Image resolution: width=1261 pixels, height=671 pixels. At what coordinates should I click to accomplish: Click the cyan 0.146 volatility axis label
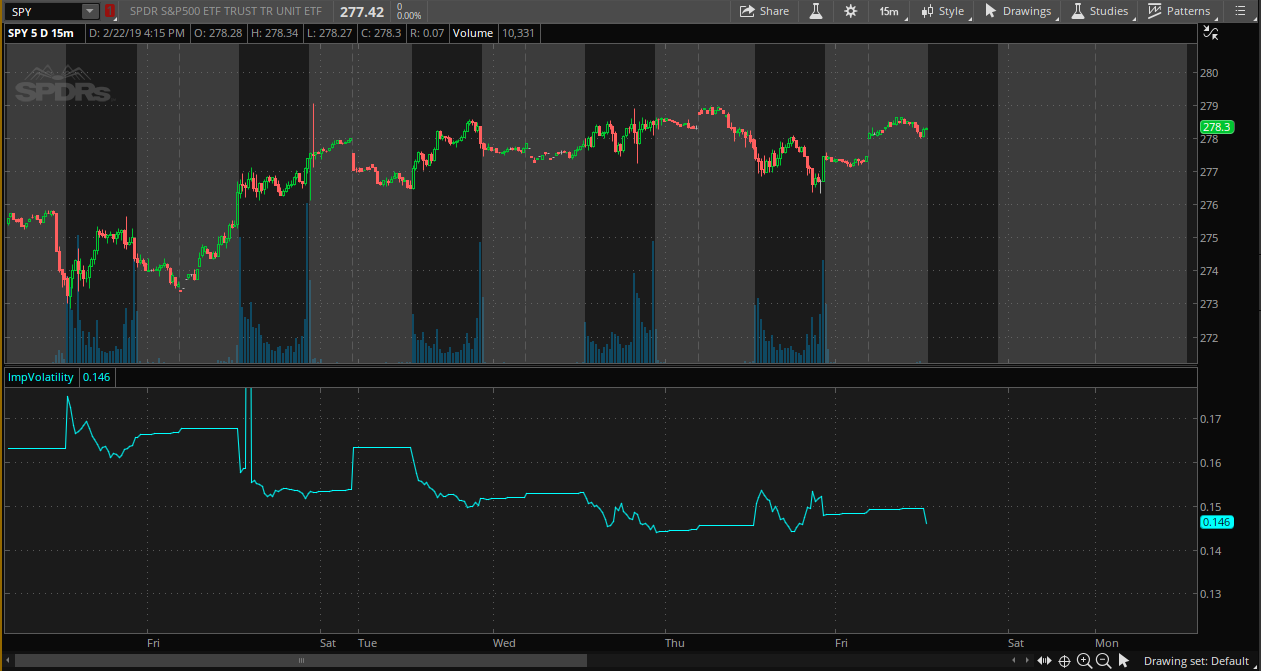(1216, 522)
